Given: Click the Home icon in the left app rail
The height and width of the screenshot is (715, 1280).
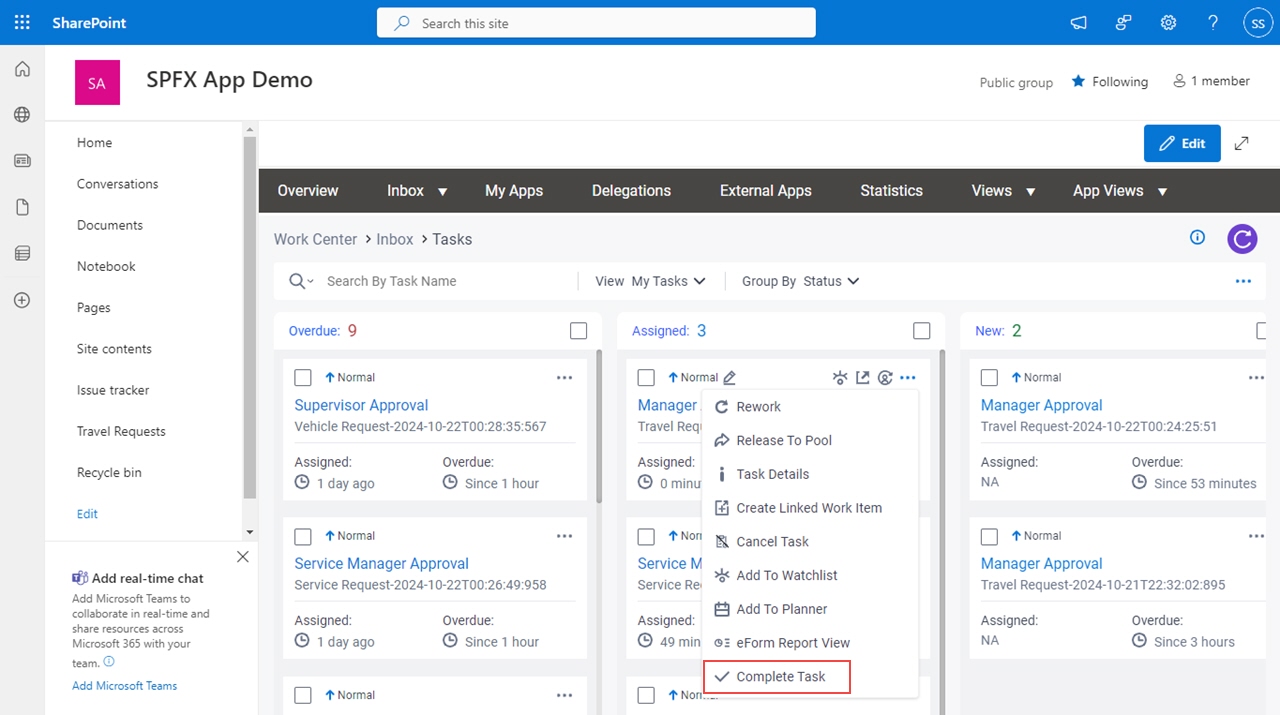Looking at the screenshot, I should pos(22,69).
